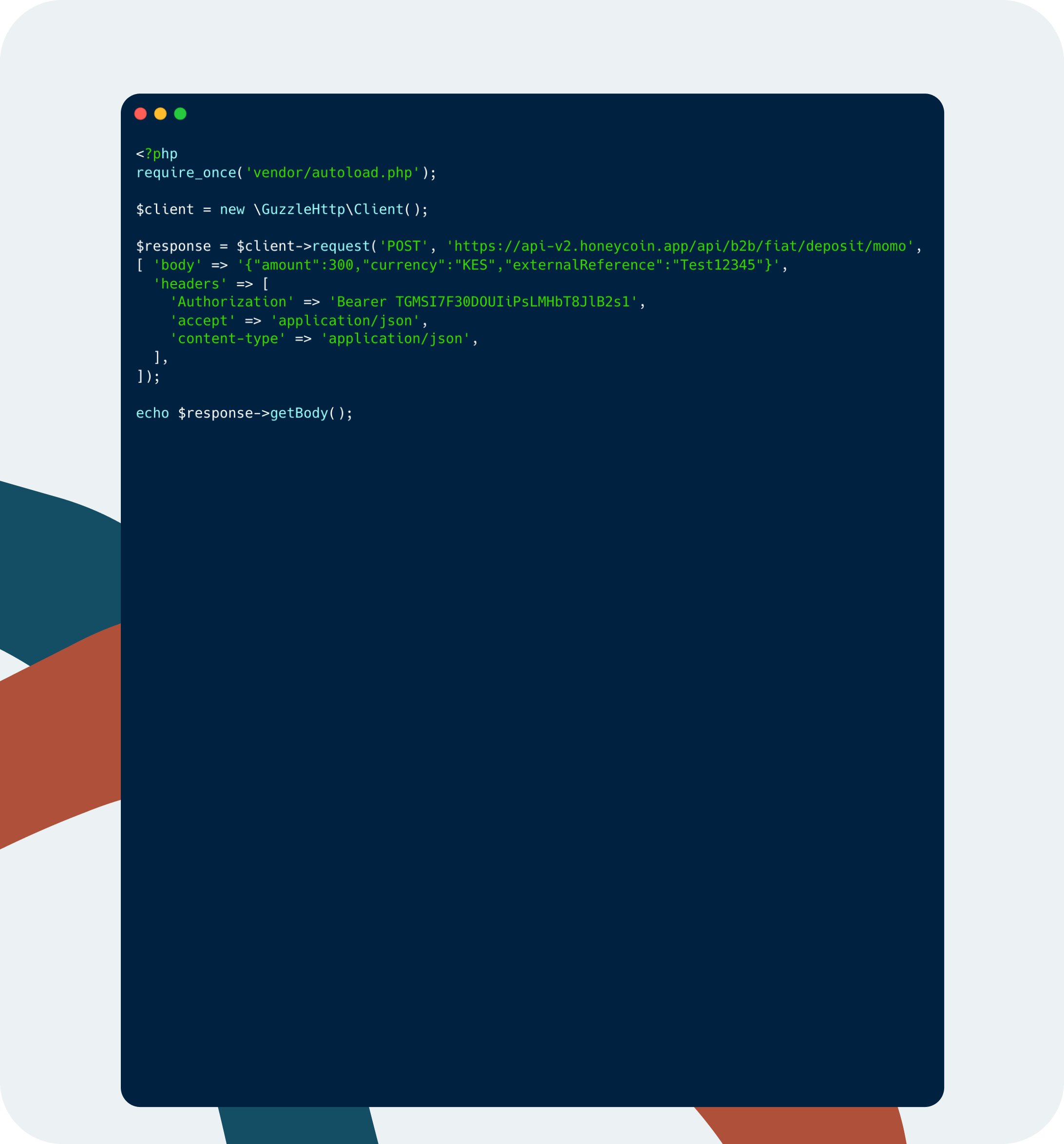
Task: Click 'getBody' method call
Action: point(299,414)
